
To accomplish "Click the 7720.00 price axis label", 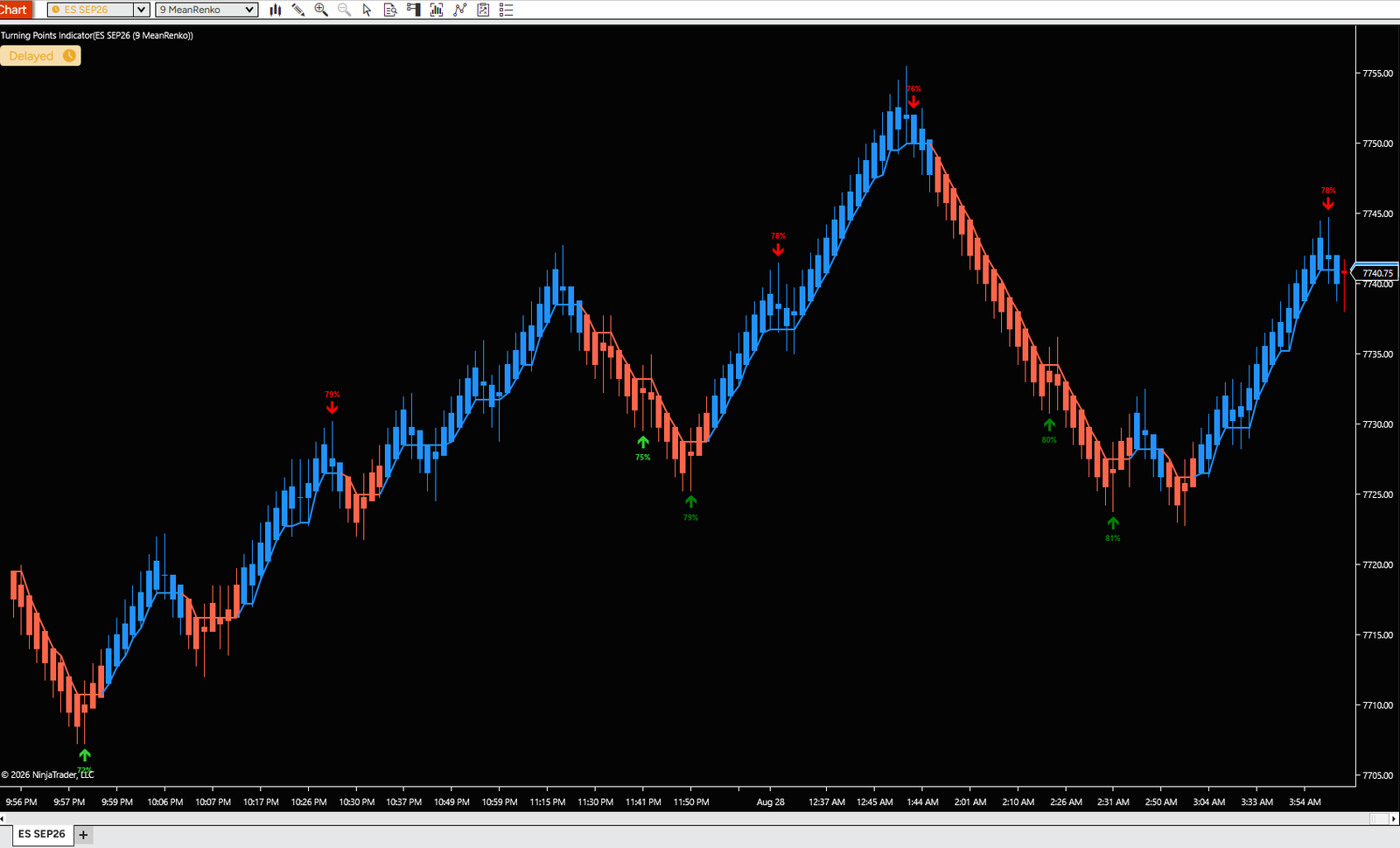I will click(x=1377, y=565).
